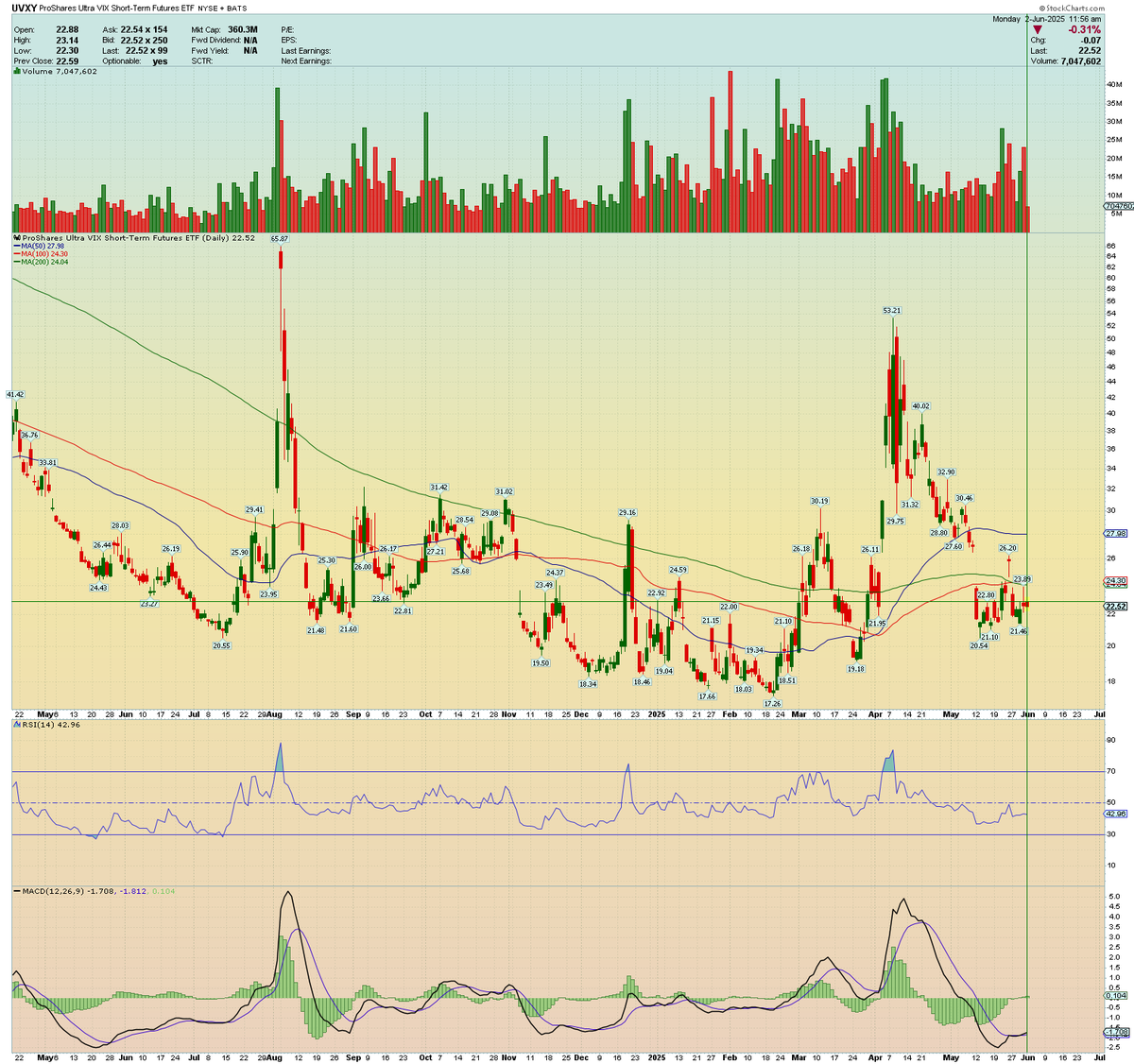Click the 'Last Earnings:' label
Viewport: 1134px width, 1064px height.
[305, 51]
